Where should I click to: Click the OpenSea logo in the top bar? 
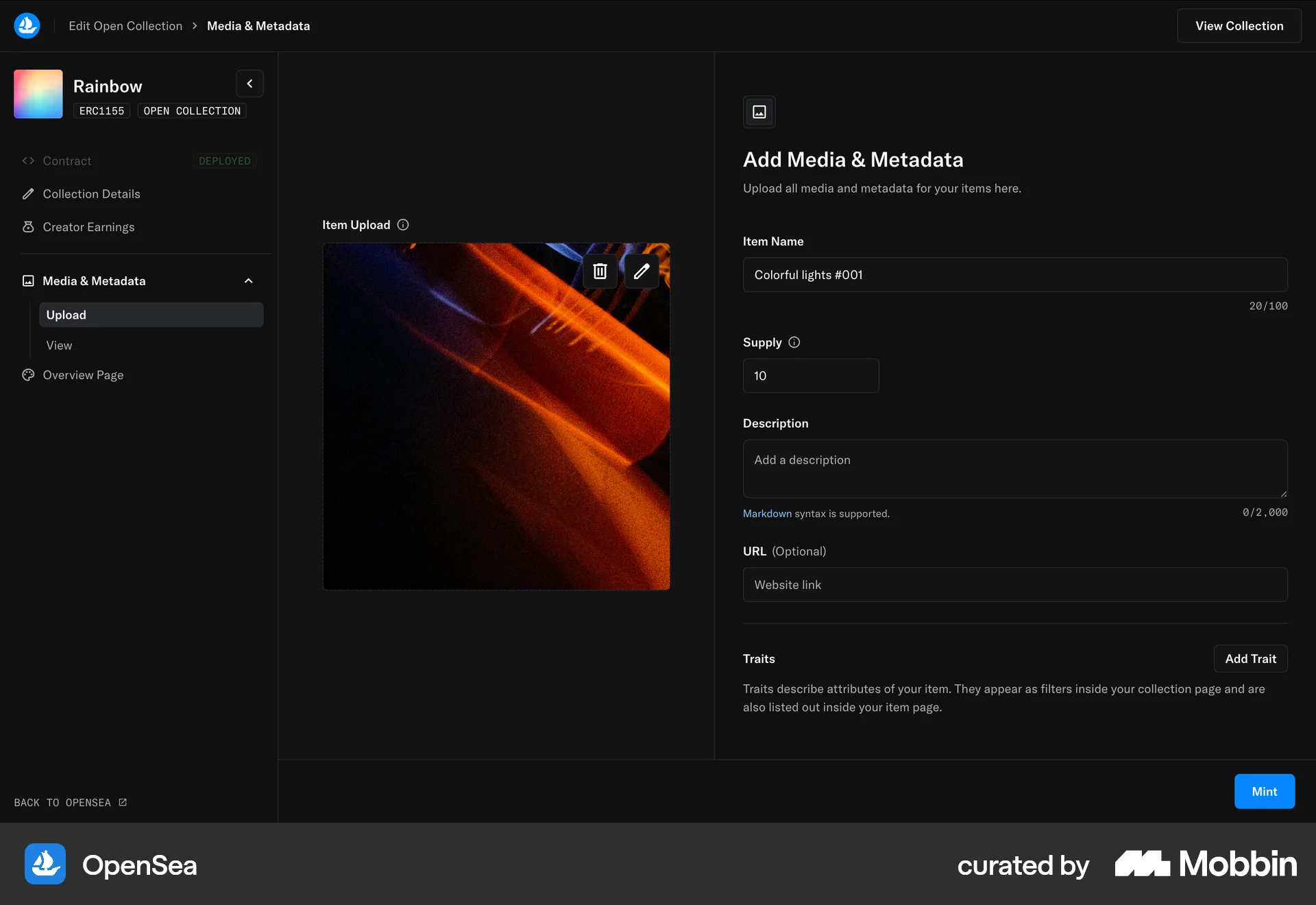(x=27, y=25)
